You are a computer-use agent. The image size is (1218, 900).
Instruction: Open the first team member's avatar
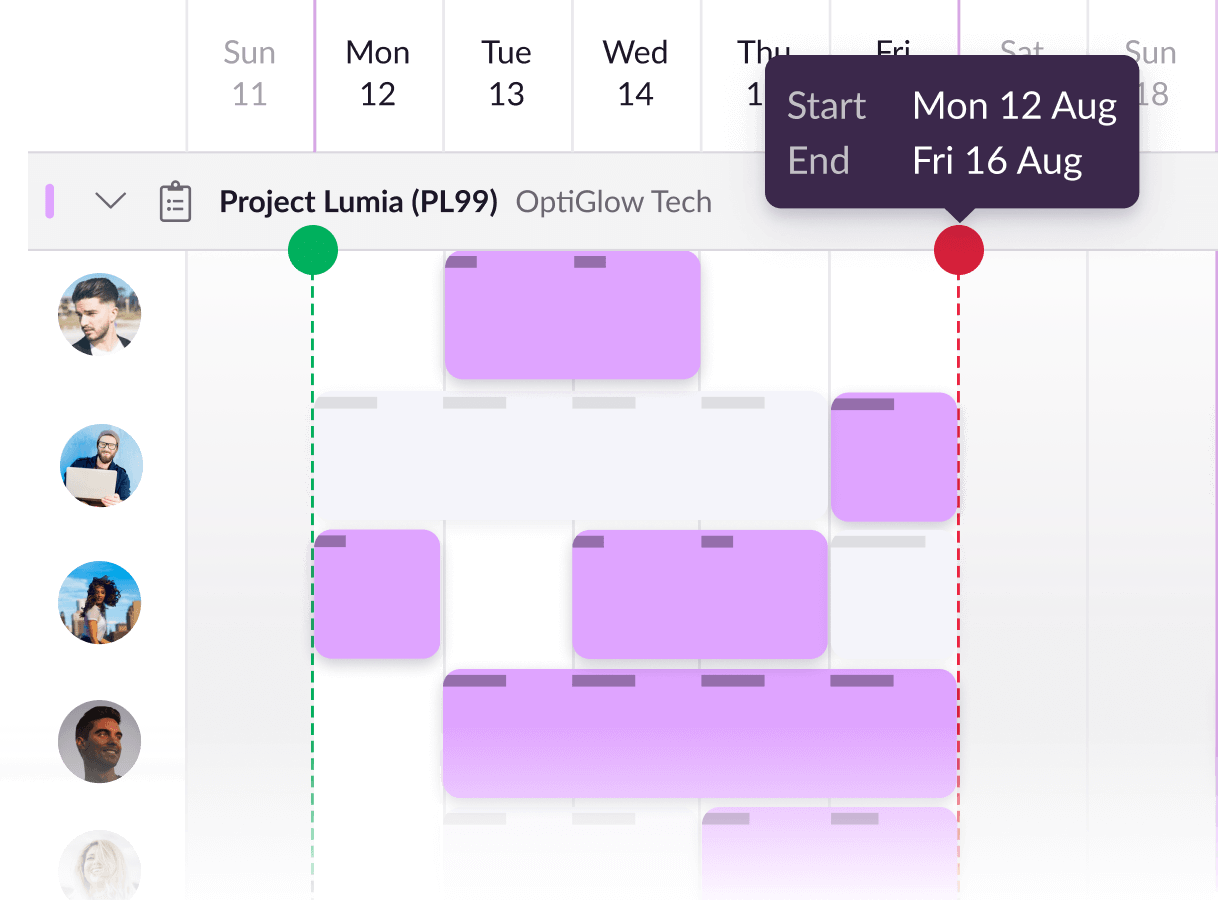[100, 314]
